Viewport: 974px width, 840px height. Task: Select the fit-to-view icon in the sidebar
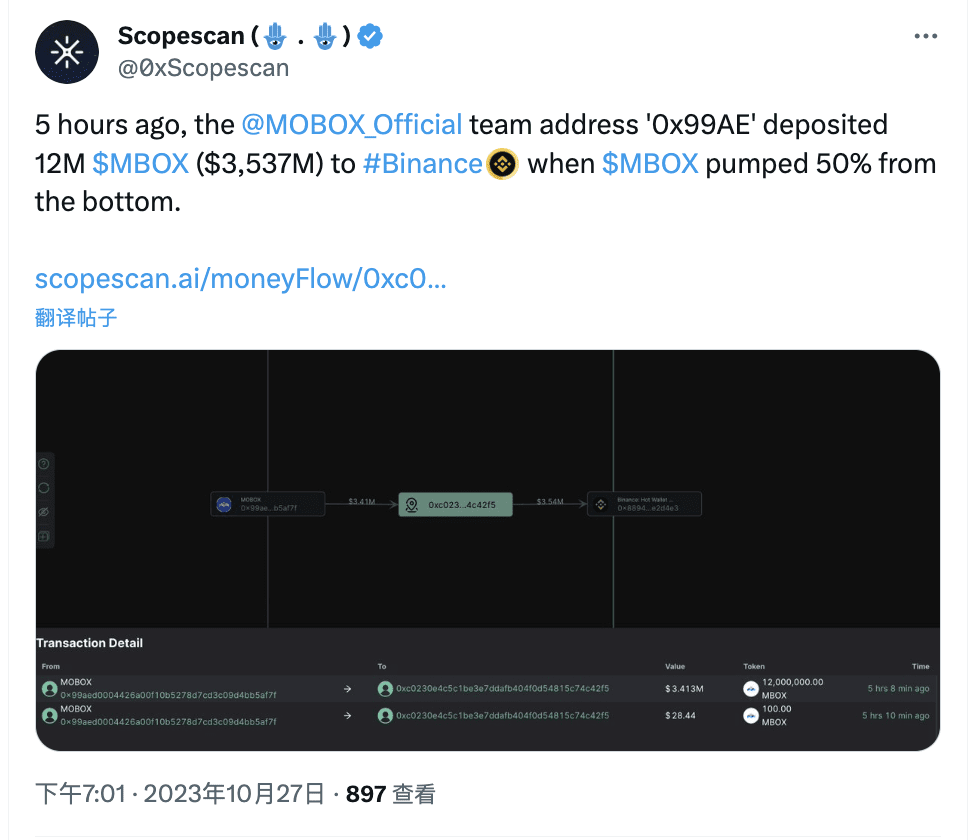coord(44,535)
